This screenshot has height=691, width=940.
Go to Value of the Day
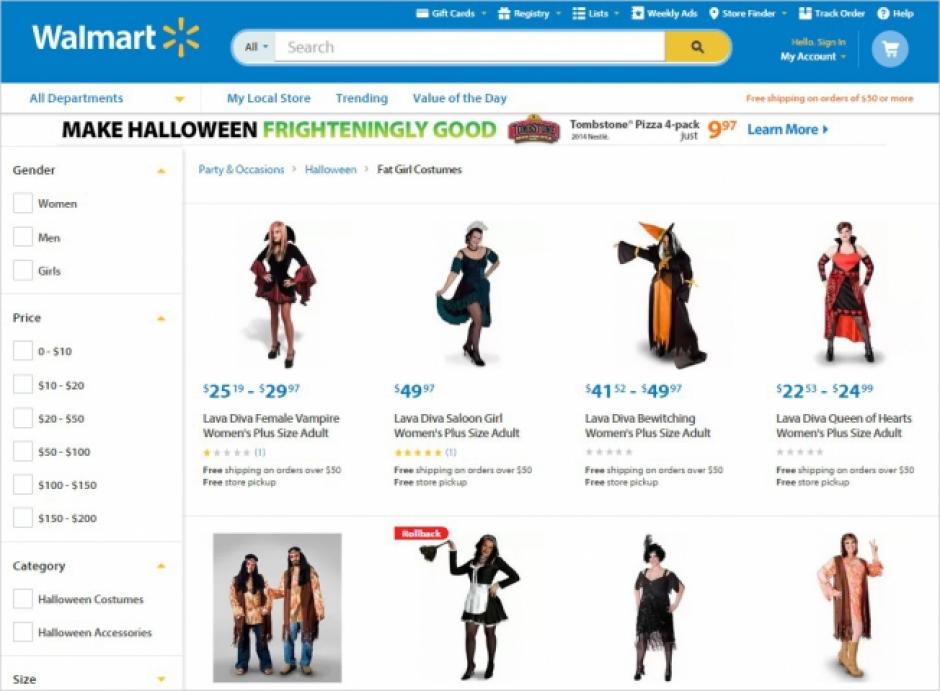[459, 98]
